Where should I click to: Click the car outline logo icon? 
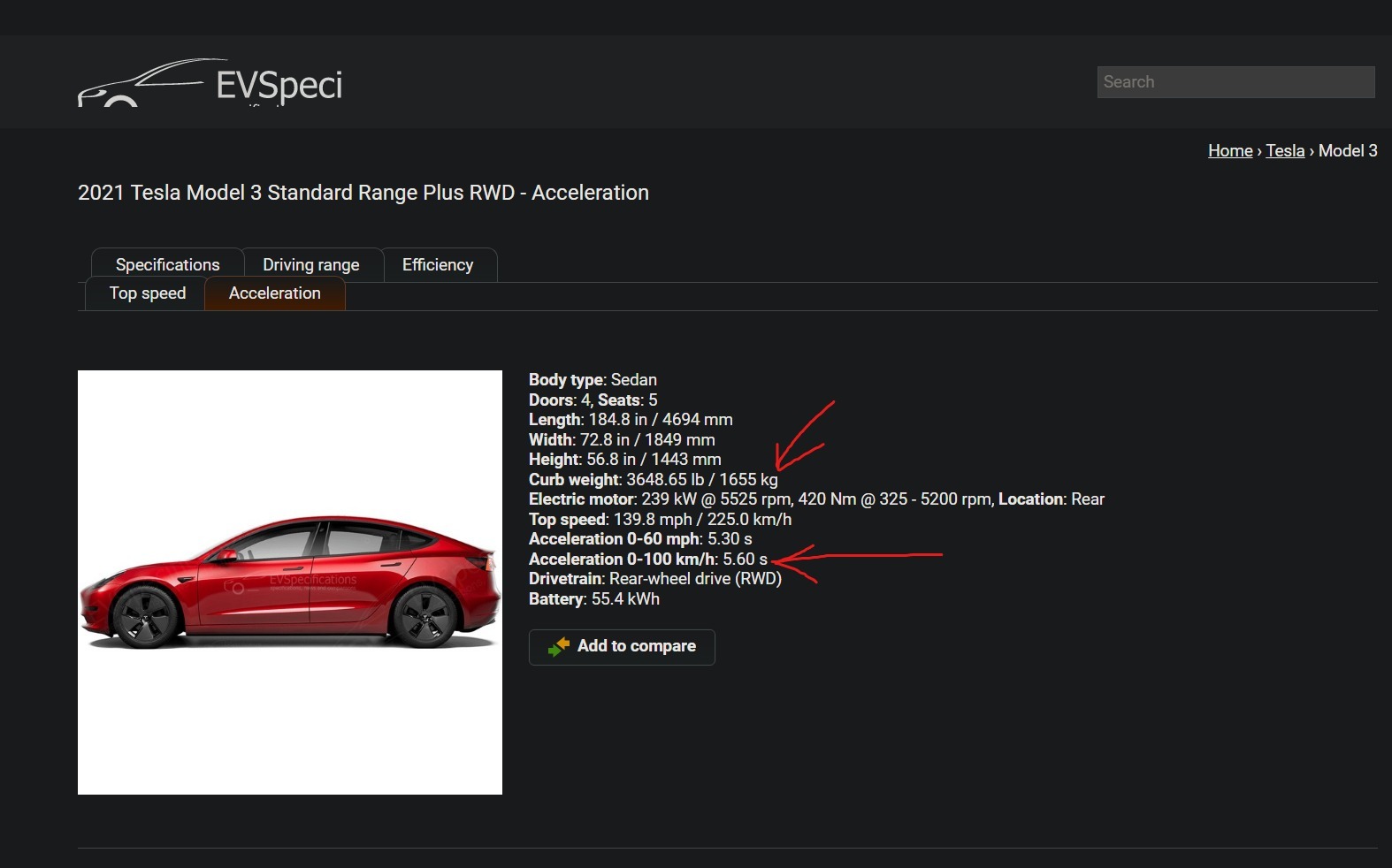(141, 84)
